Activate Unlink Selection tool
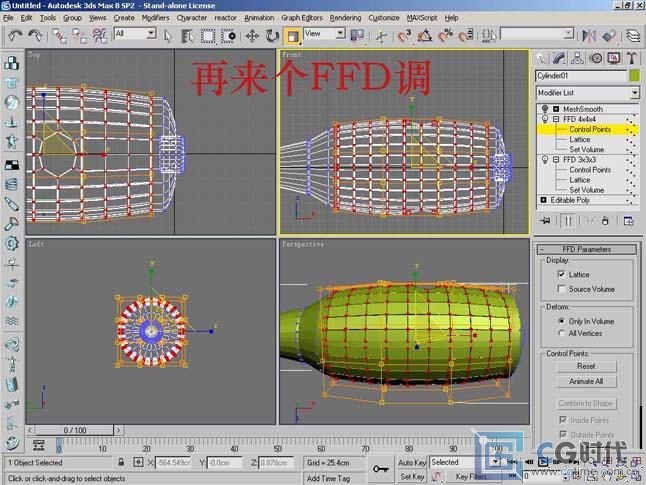The height and width of the screenshot is (485, 646). (x=80, y=36)
